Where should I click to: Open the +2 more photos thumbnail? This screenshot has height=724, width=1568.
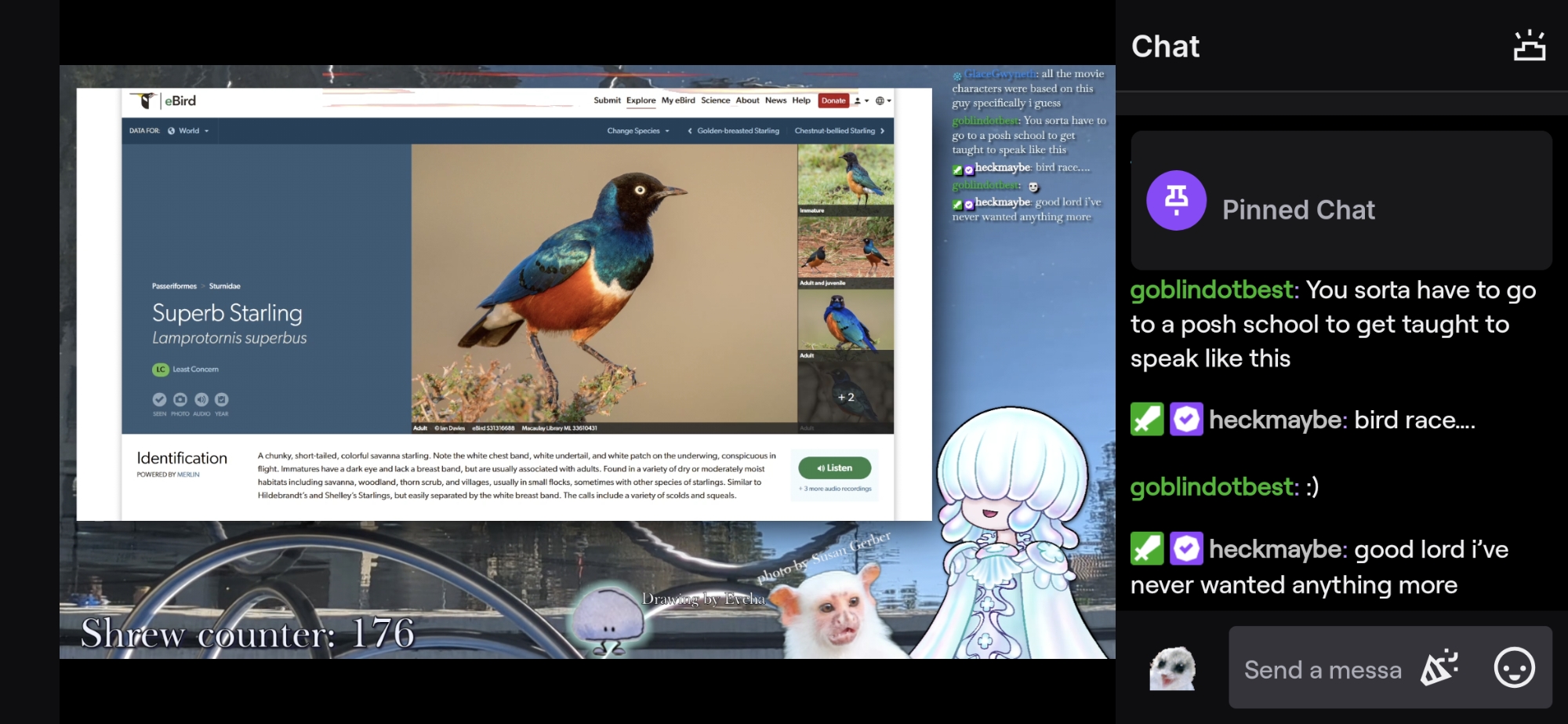[845, 397]
